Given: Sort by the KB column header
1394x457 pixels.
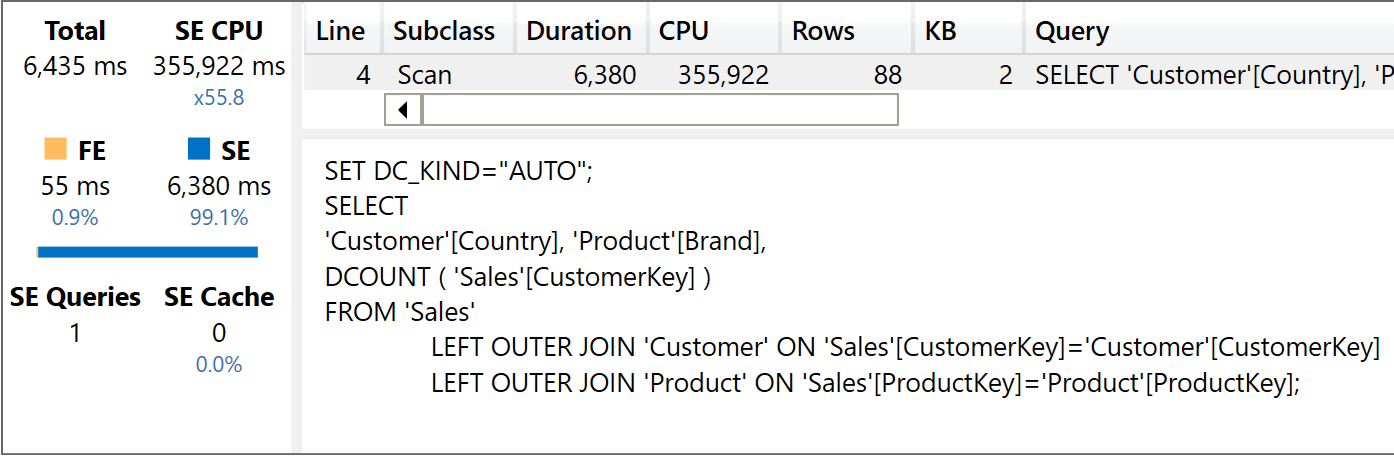Looking at the screenshot, I should click(x=968, y=31).
